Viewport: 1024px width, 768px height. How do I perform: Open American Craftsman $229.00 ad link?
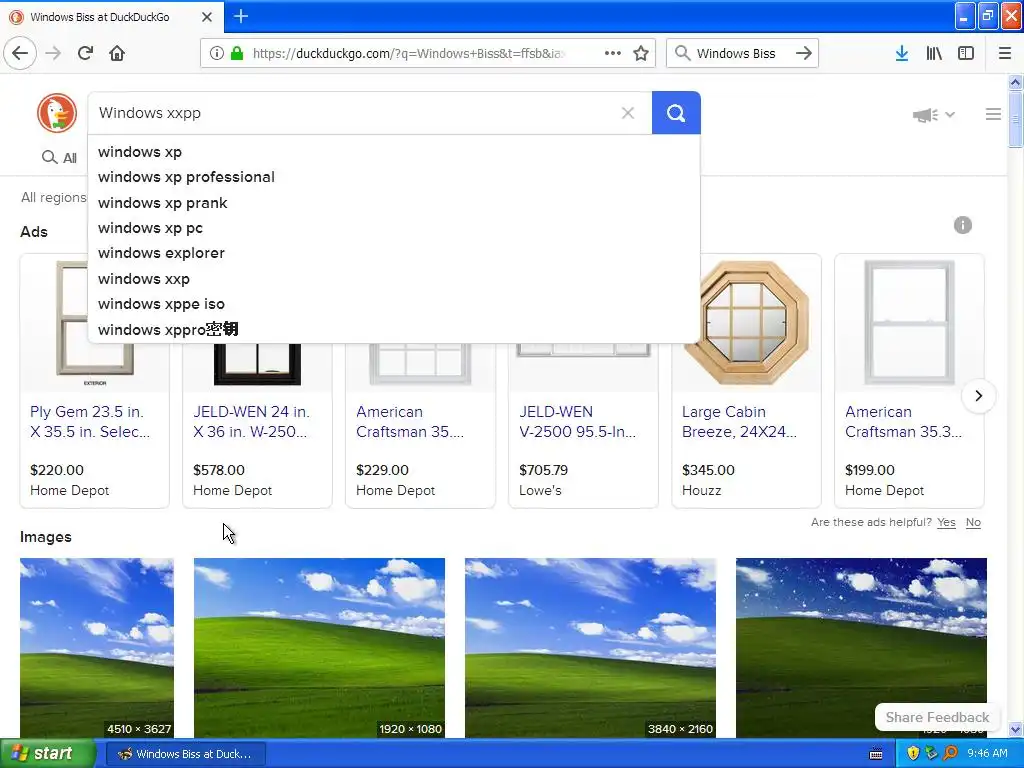click(410, 422)
